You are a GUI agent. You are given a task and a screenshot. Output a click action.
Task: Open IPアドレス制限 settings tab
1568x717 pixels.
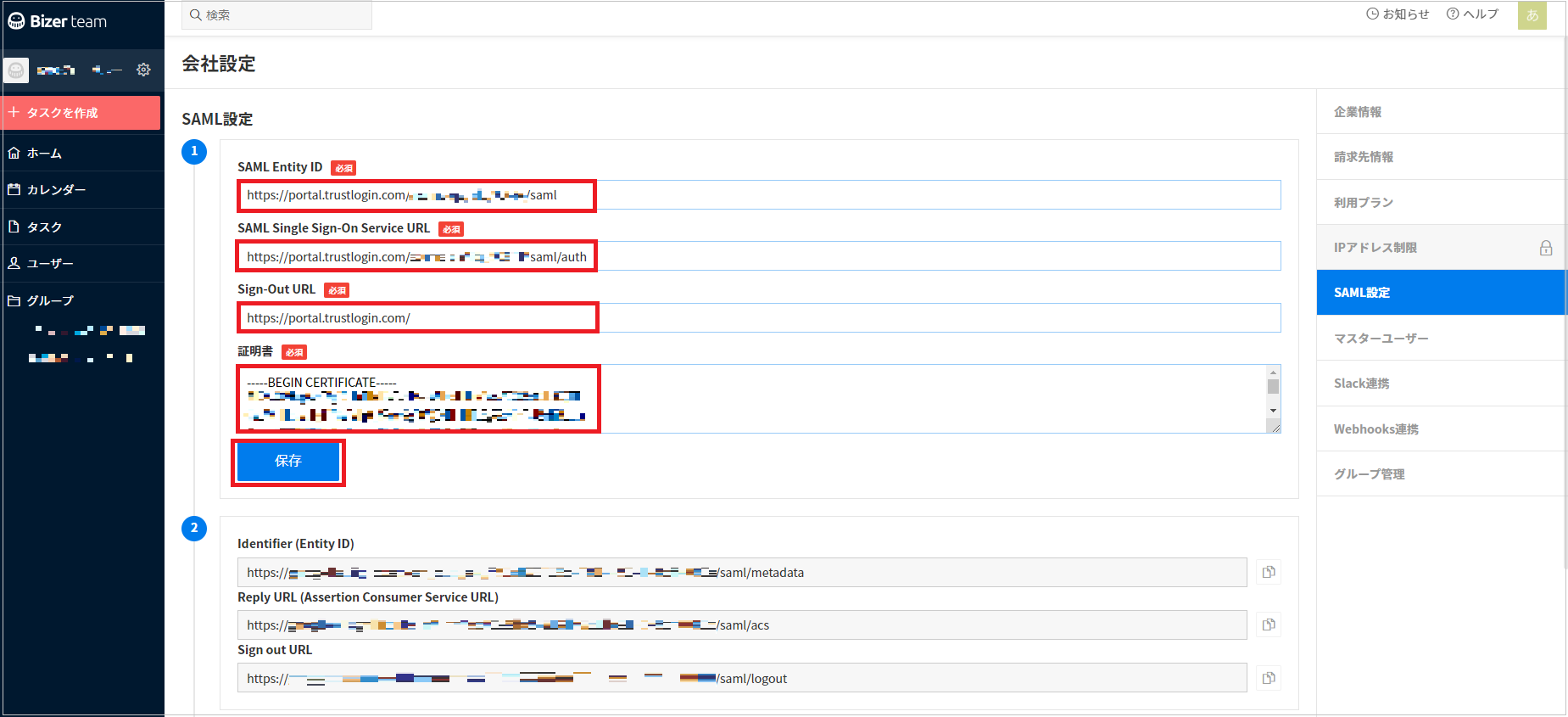[1441, 248]
